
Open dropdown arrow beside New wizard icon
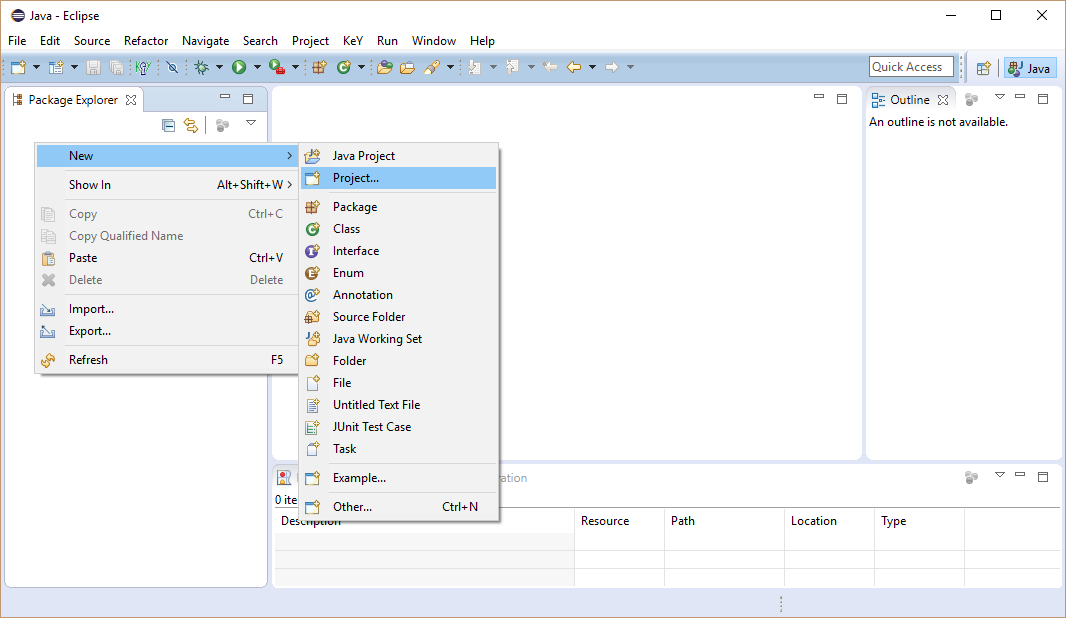point(36,67)
